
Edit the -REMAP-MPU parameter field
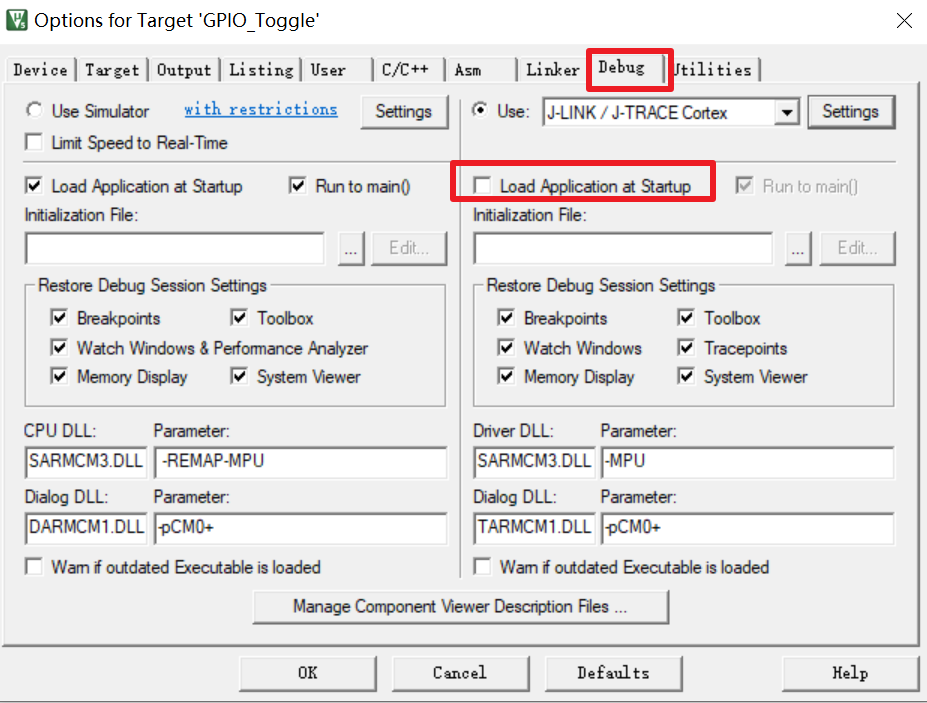(301, 462)
